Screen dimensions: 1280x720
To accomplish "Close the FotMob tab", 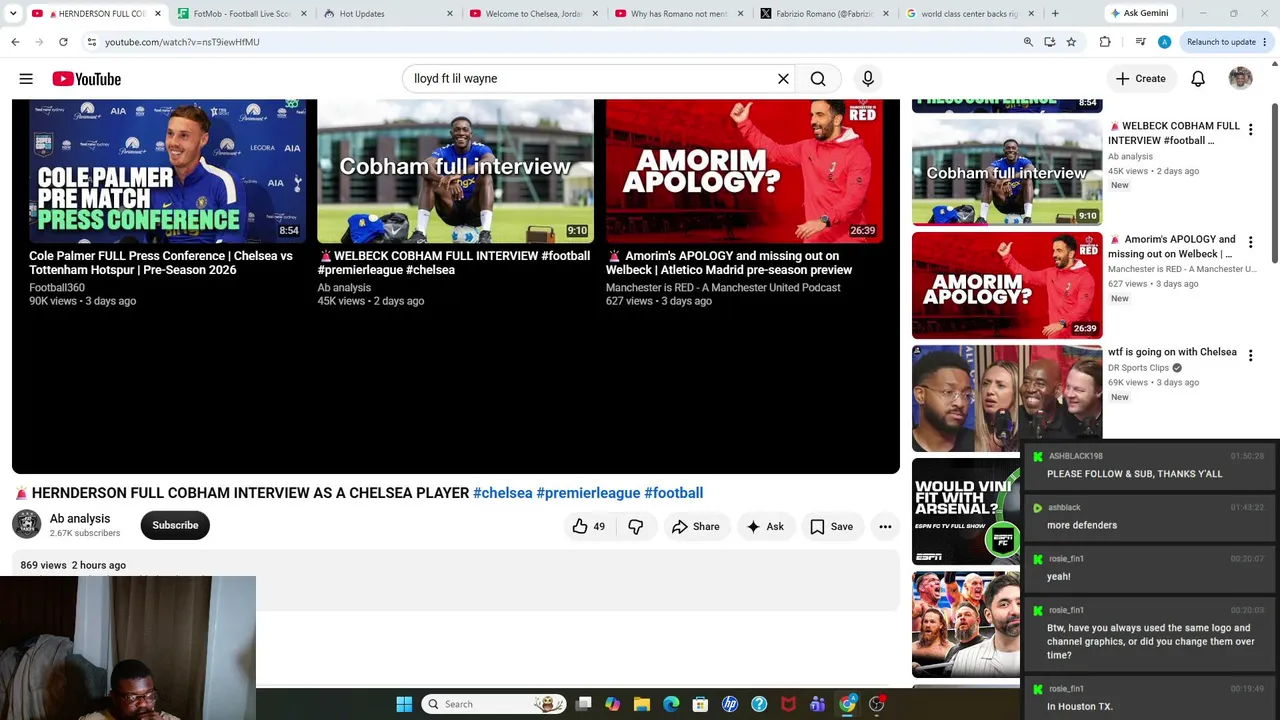I will [303, 14].
